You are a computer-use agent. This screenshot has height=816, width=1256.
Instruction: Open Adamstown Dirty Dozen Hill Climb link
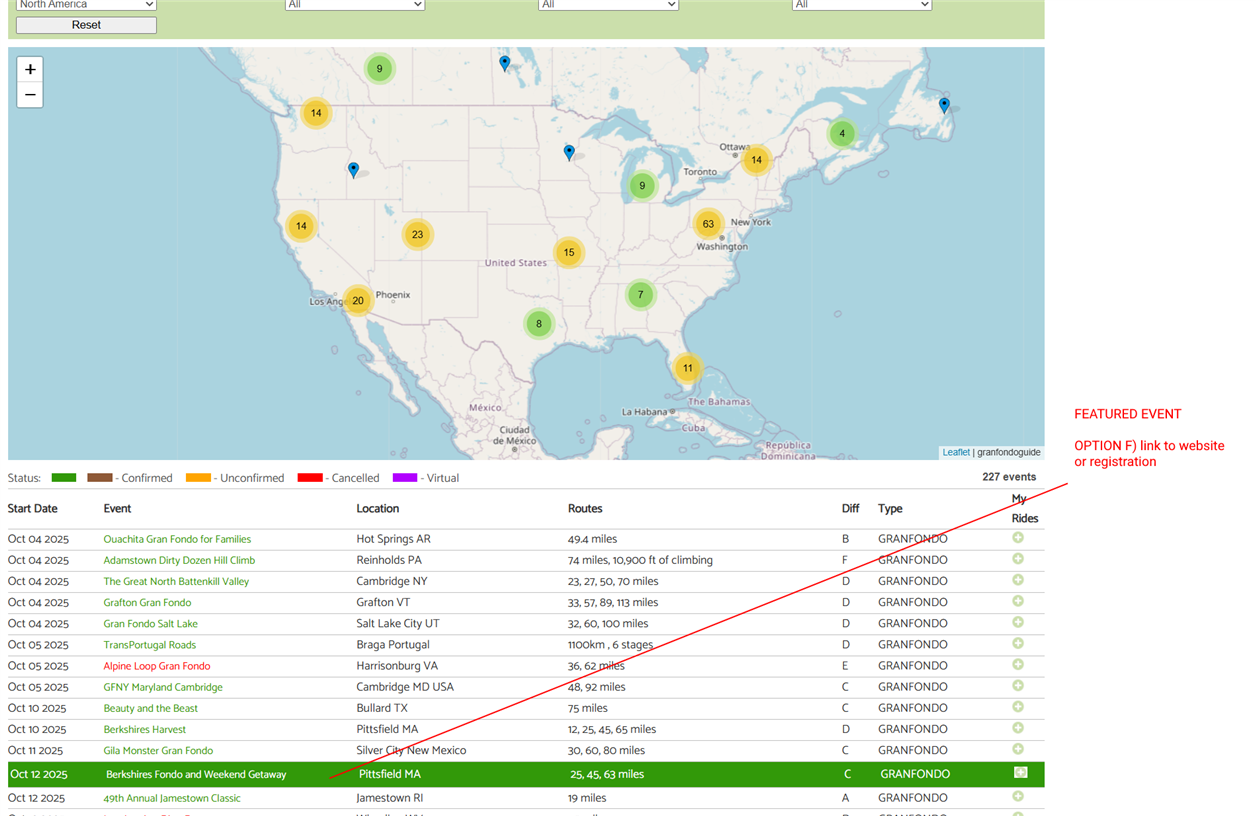179,560
